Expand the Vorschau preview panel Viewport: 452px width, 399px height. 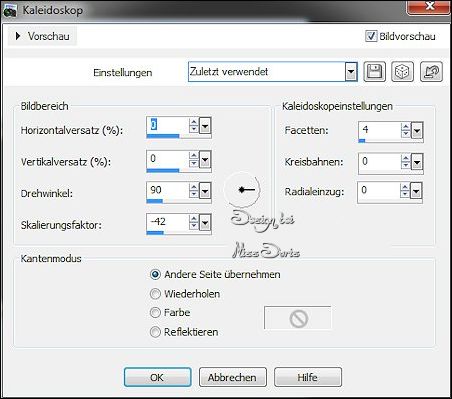click(x=42, y=36)
